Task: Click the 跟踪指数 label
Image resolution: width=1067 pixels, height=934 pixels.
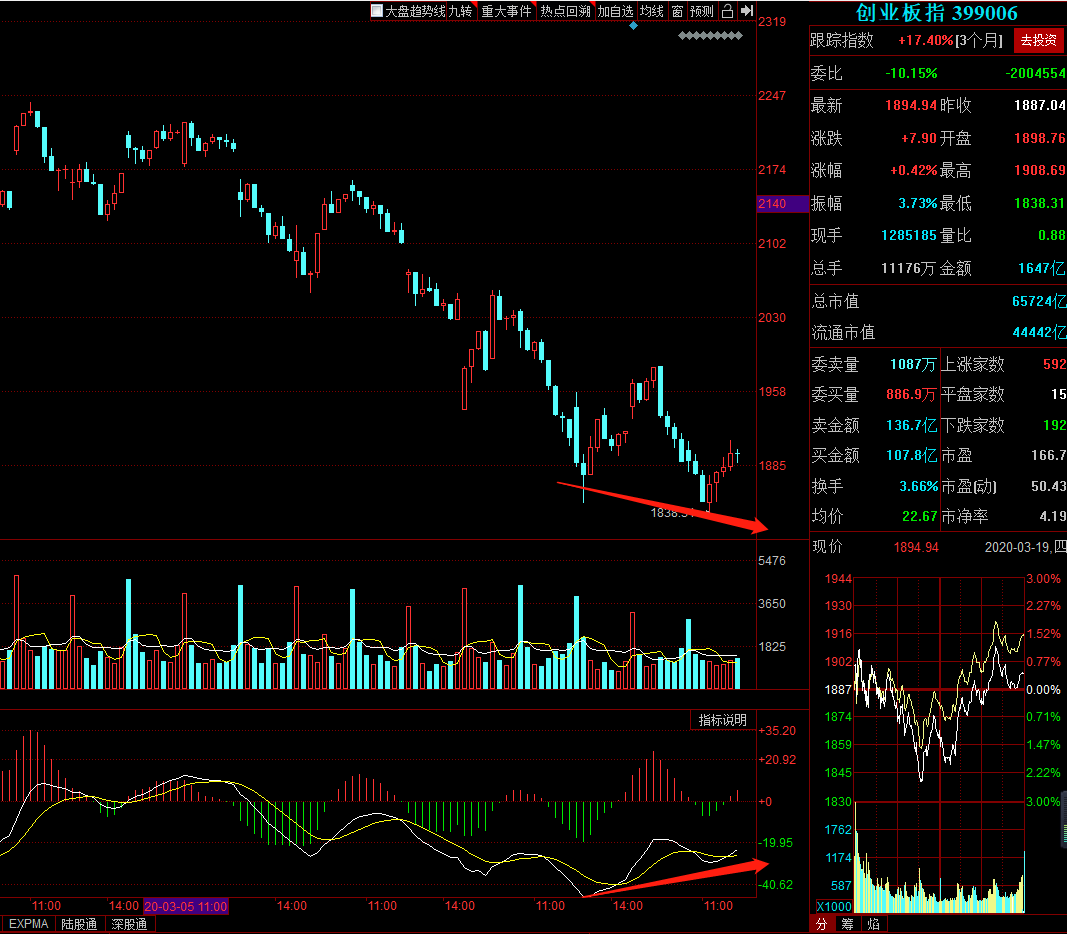Action: pos(842,40)
